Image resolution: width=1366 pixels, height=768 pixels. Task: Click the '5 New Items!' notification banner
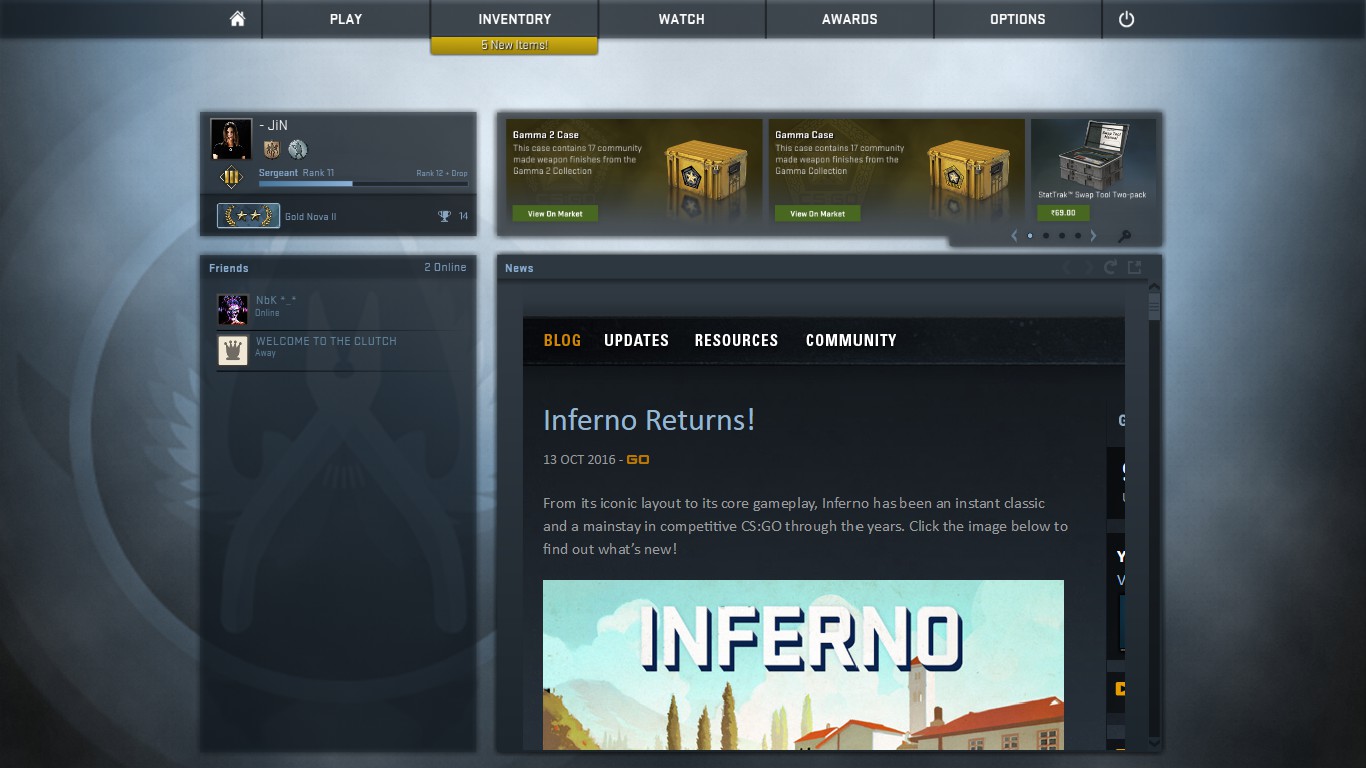tap(514, 45)
